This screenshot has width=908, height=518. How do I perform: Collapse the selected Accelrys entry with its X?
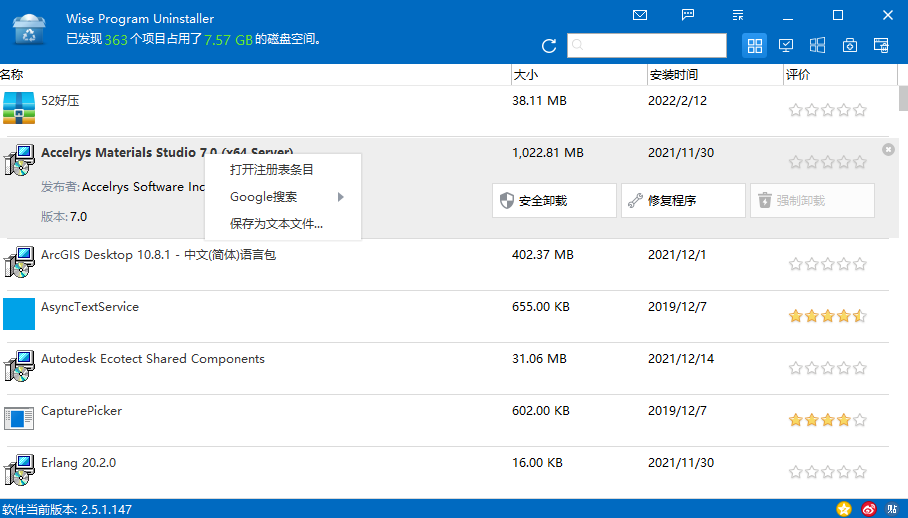coord(888,149)
